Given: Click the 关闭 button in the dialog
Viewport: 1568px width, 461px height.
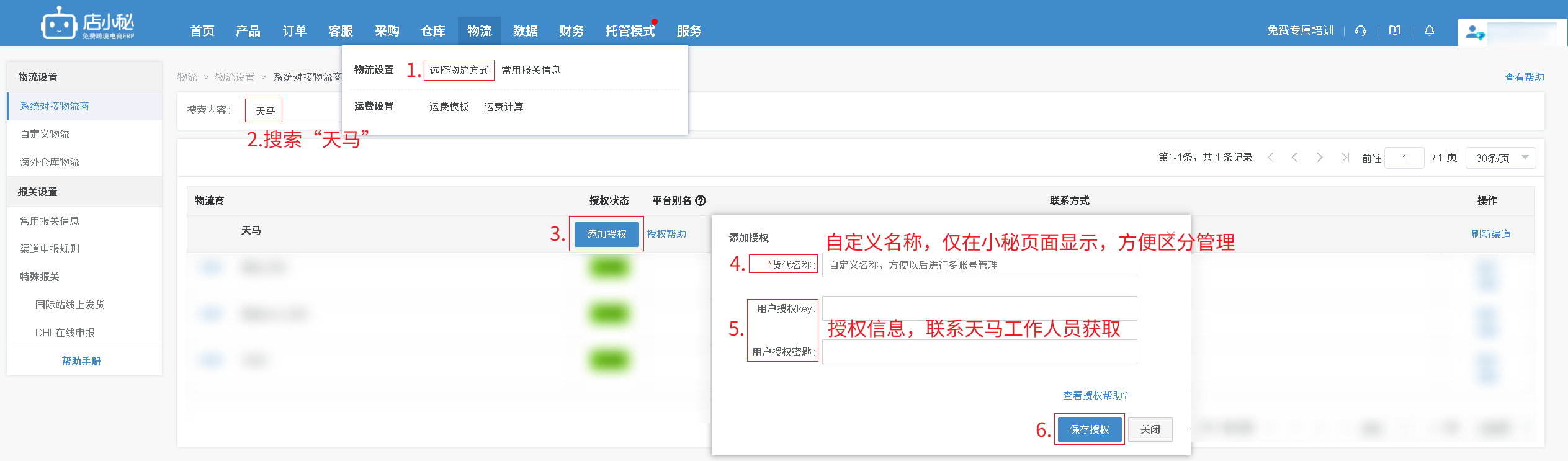Looking at the screenshot, I should tap(1150, 429).
